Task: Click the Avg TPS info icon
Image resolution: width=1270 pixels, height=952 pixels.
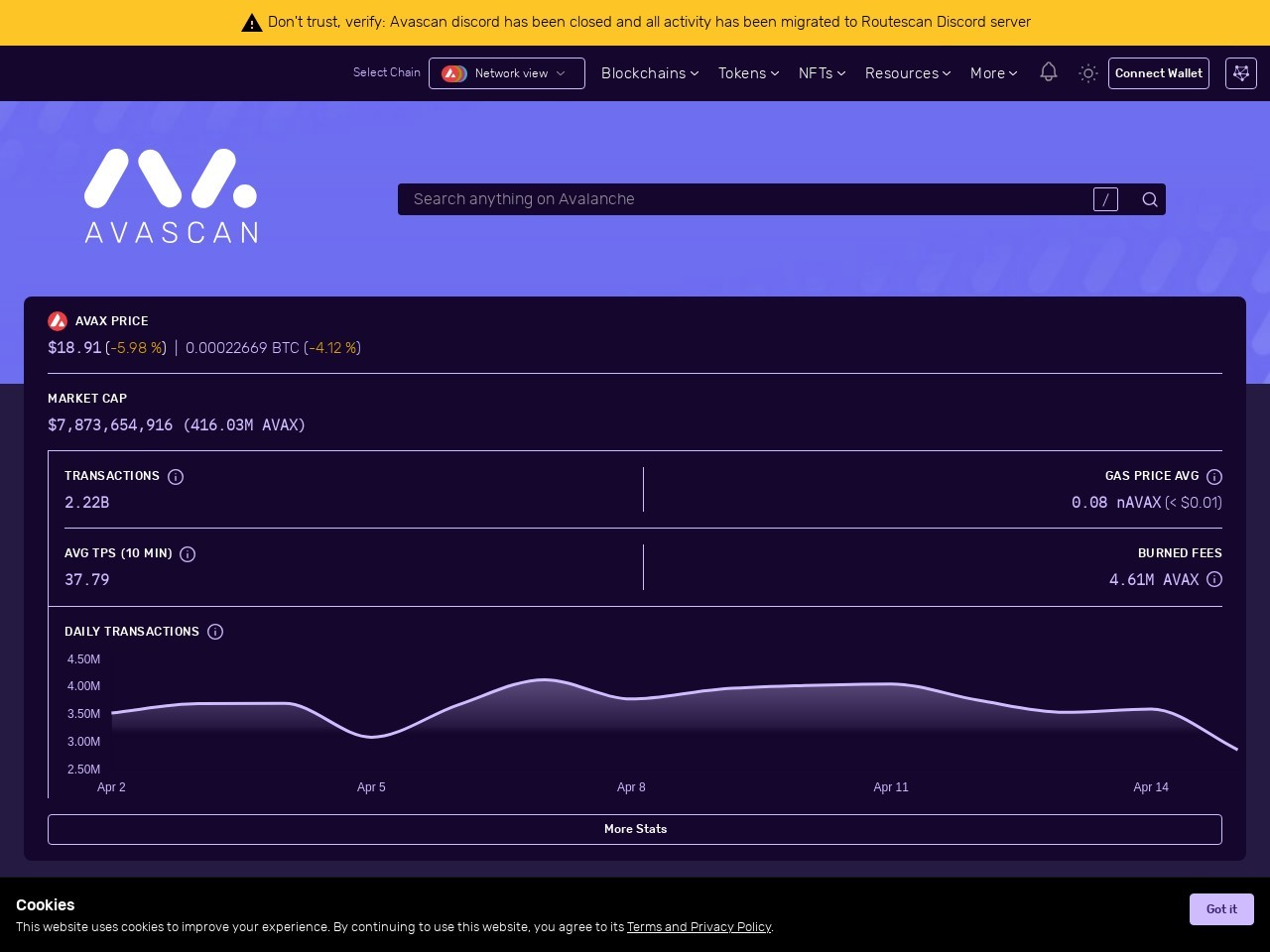Action: click(188, 554)
